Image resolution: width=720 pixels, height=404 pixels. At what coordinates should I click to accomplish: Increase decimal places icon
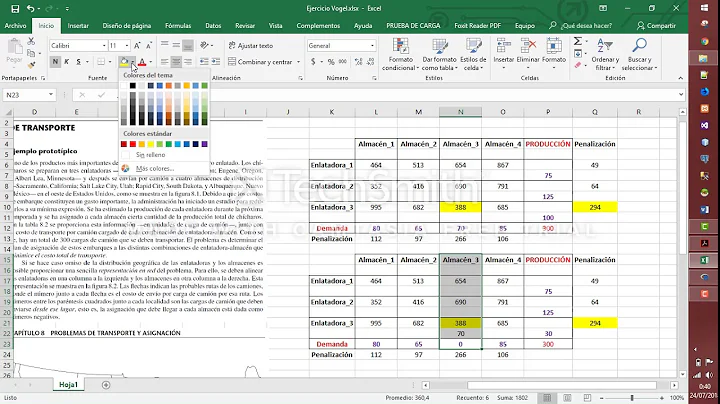359,62
